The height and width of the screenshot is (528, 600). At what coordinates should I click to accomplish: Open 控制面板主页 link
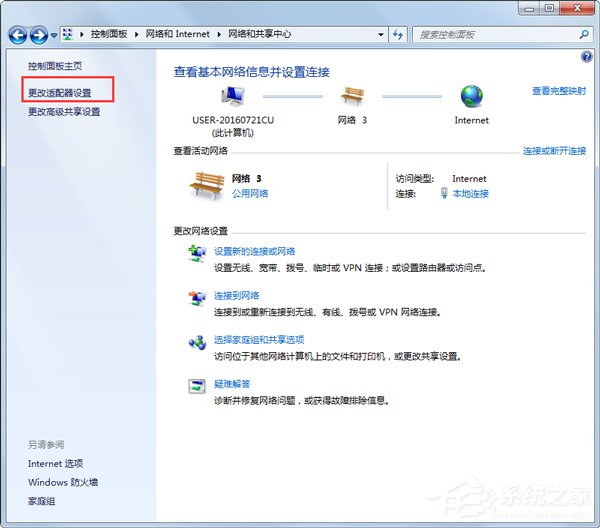(x=55, y=66)
